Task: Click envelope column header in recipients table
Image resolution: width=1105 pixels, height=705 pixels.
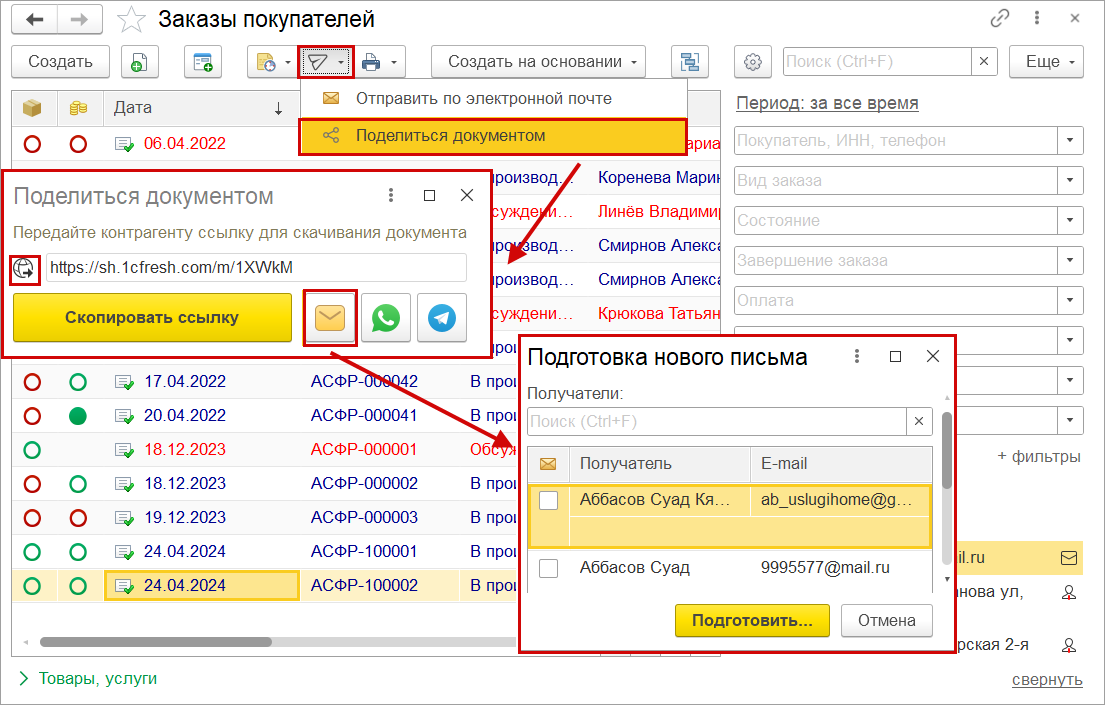Action: 548,464
